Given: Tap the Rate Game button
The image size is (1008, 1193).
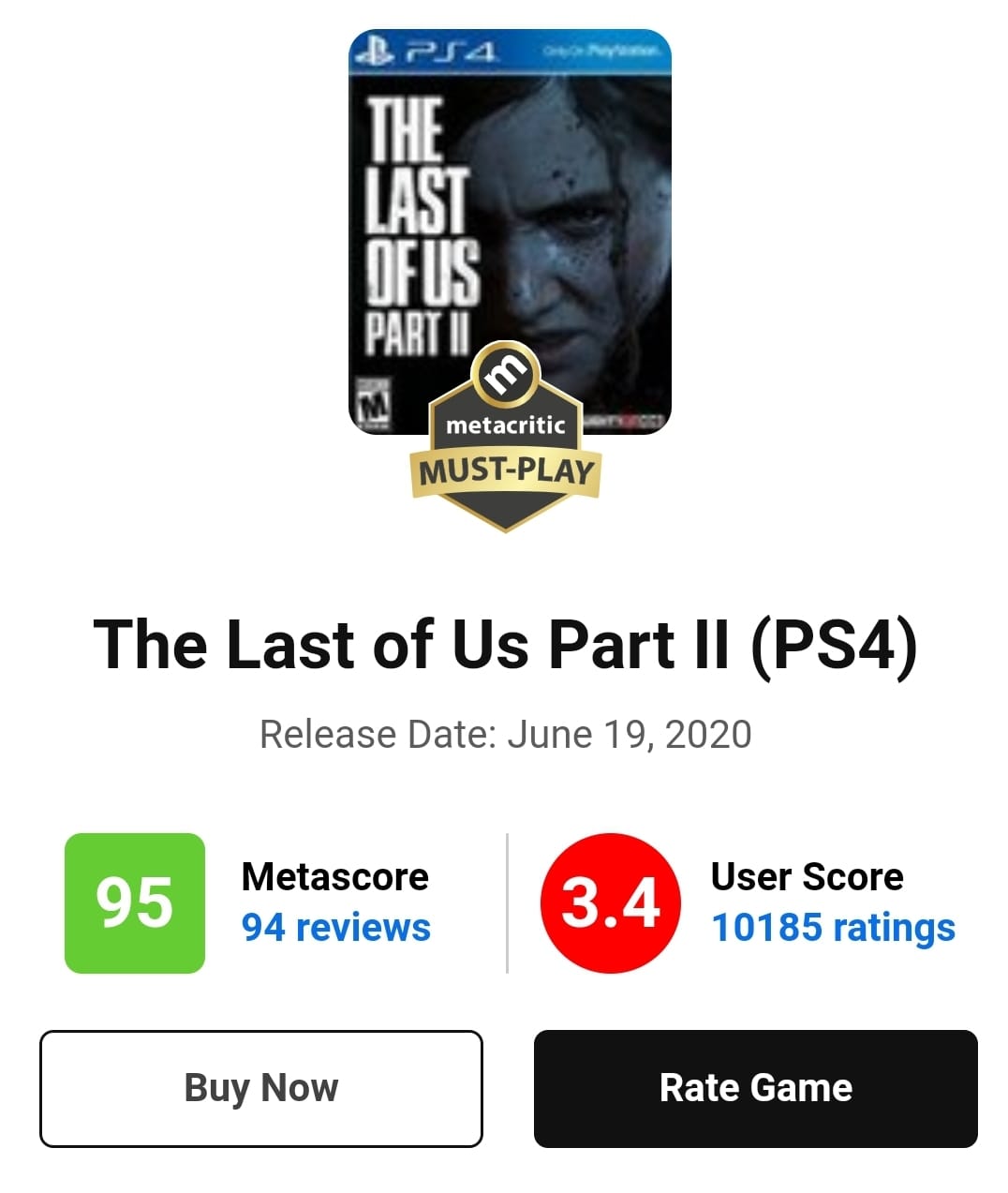Looking at the screenshot, I should (x=756, y=1088).
